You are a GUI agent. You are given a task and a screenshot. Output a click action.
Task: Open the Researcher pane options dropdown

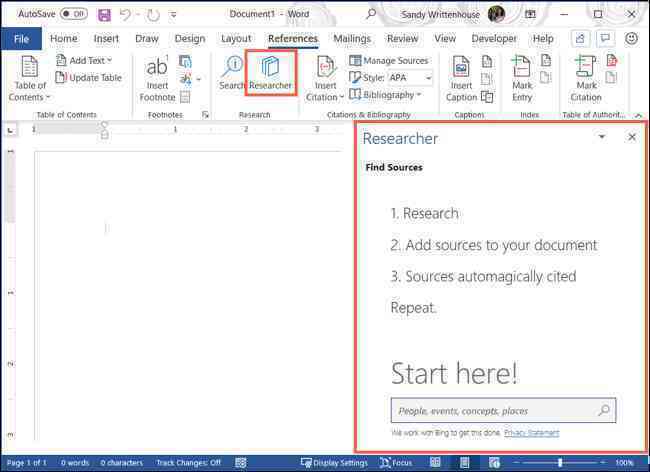(602, 137)
